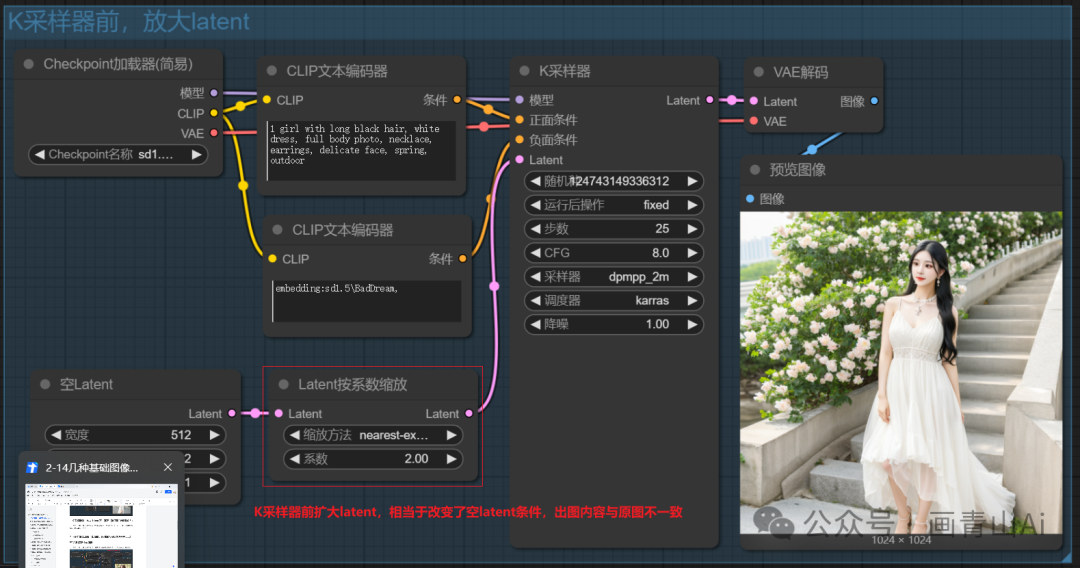1080x568 pixels.
Task: Click the 图像 input port on 预览图像
Action: [750, 199]
